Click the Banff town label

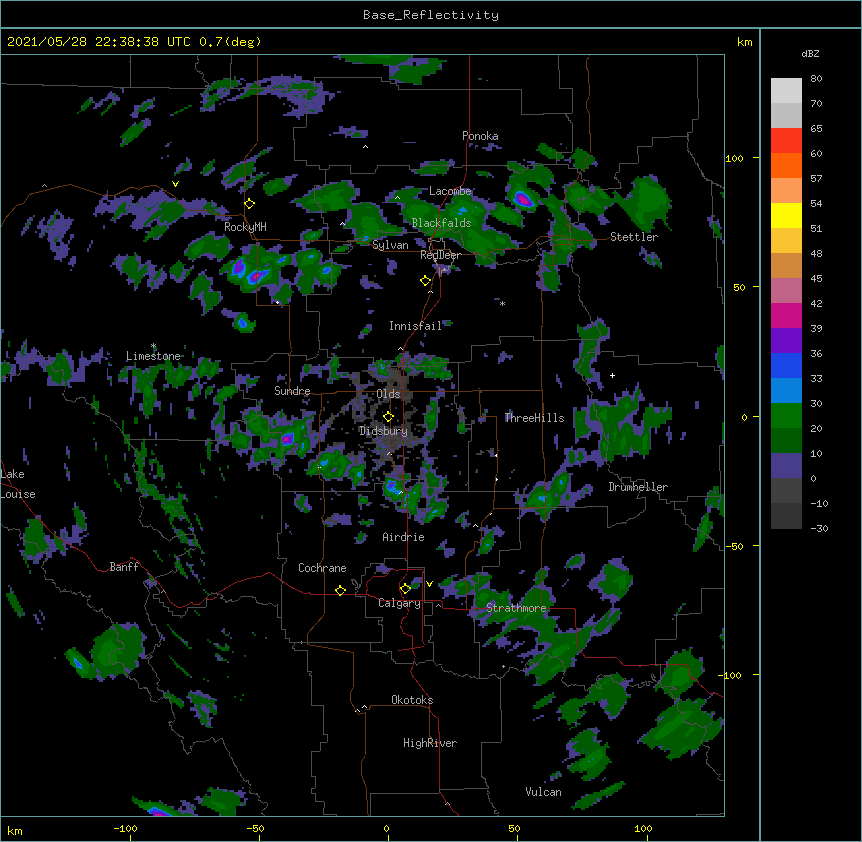tap(124, 567)
